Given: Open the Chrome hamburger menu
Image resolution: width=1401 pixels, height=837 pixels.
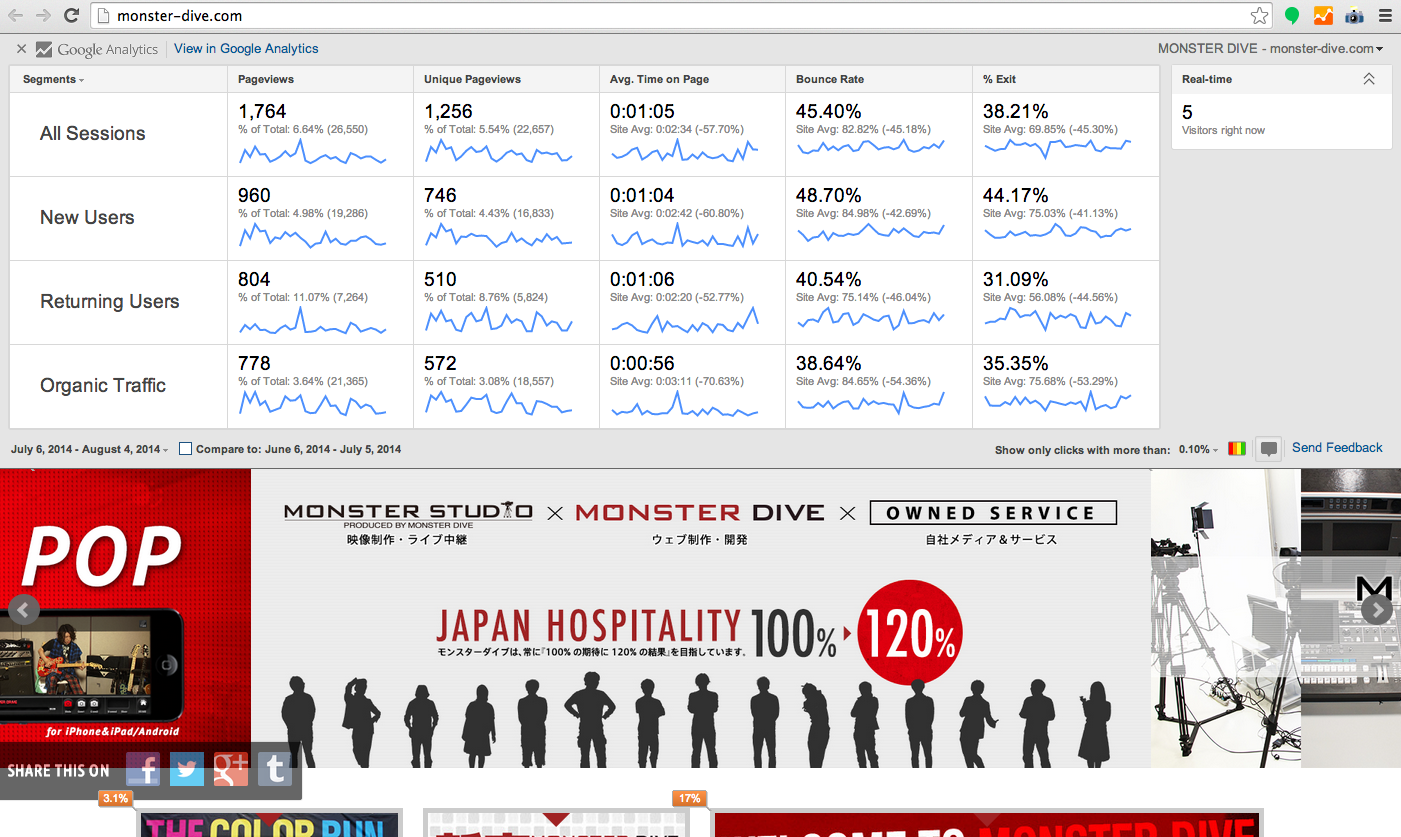Looking at the screenshot, I should click(x=1384, y=16).
